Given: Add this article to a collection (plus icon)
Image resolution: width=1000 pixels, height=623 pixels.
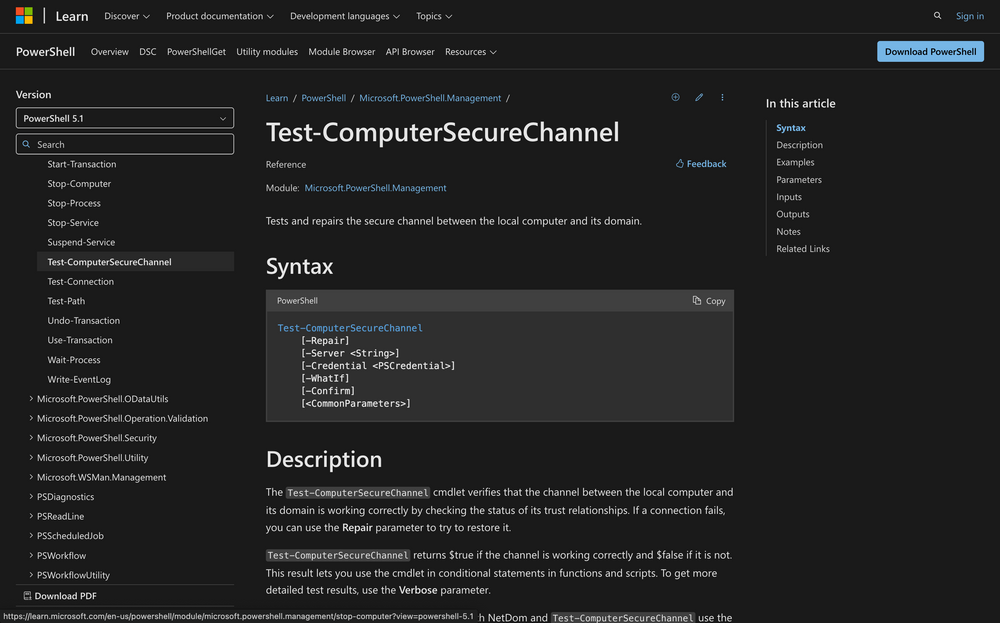Looking at the screenshot, I should tap(675, 97).
